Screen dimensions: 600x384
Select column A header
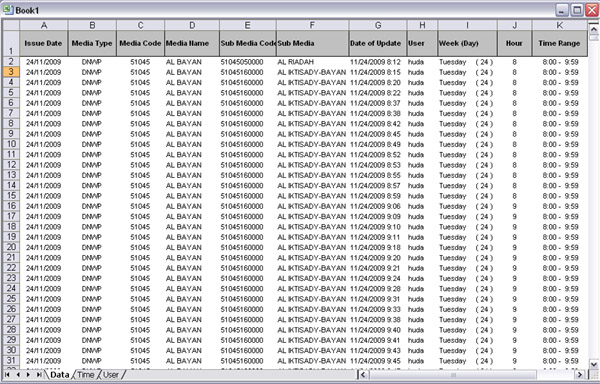44,25
